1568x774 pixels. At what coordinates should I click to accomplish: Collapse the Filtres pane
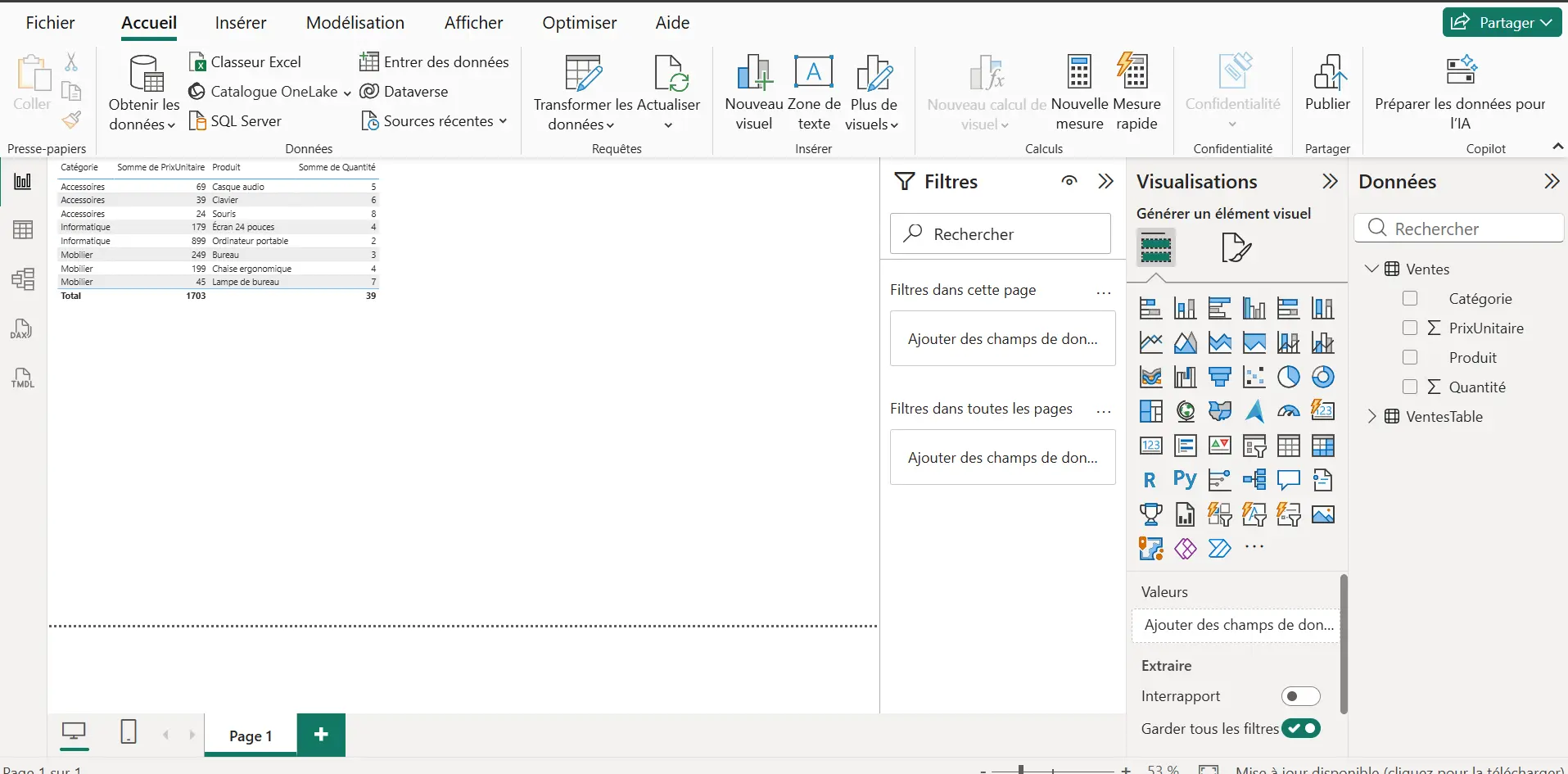[1106, 181]
